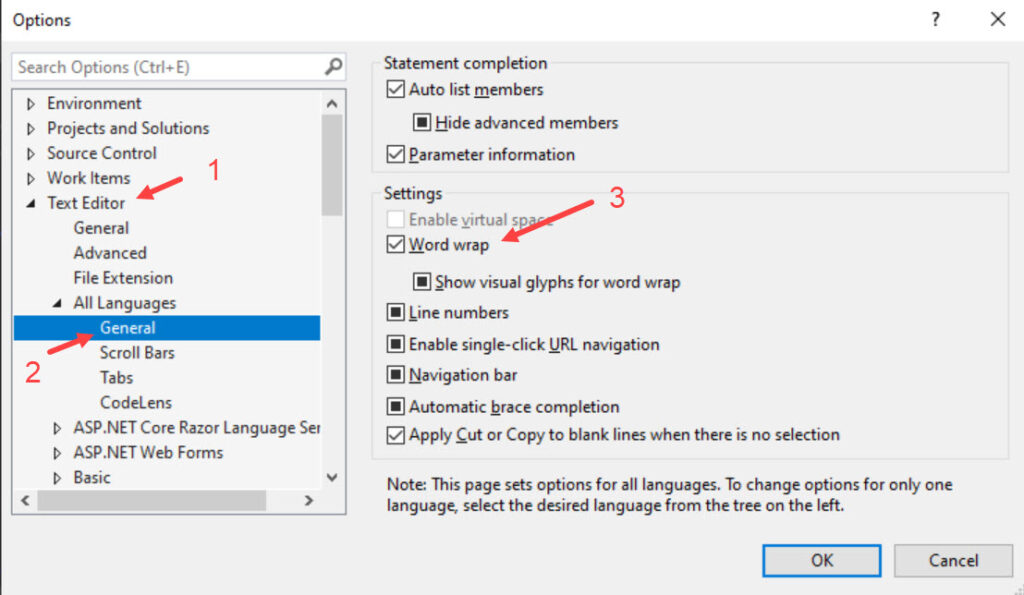Image resolution: width=1024 pixels, height=595 pixels.
Task: Expand the Basic node
Action: [57, 477]
